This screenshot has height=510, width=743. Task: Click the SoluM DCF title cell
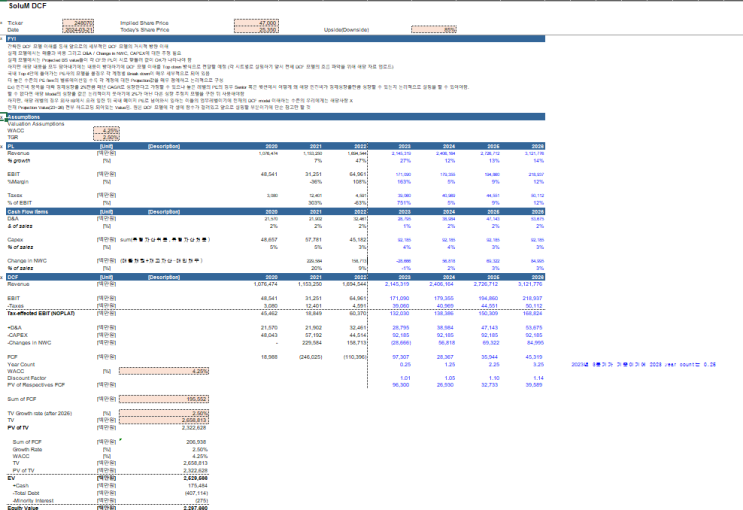[x=28, y=6]
